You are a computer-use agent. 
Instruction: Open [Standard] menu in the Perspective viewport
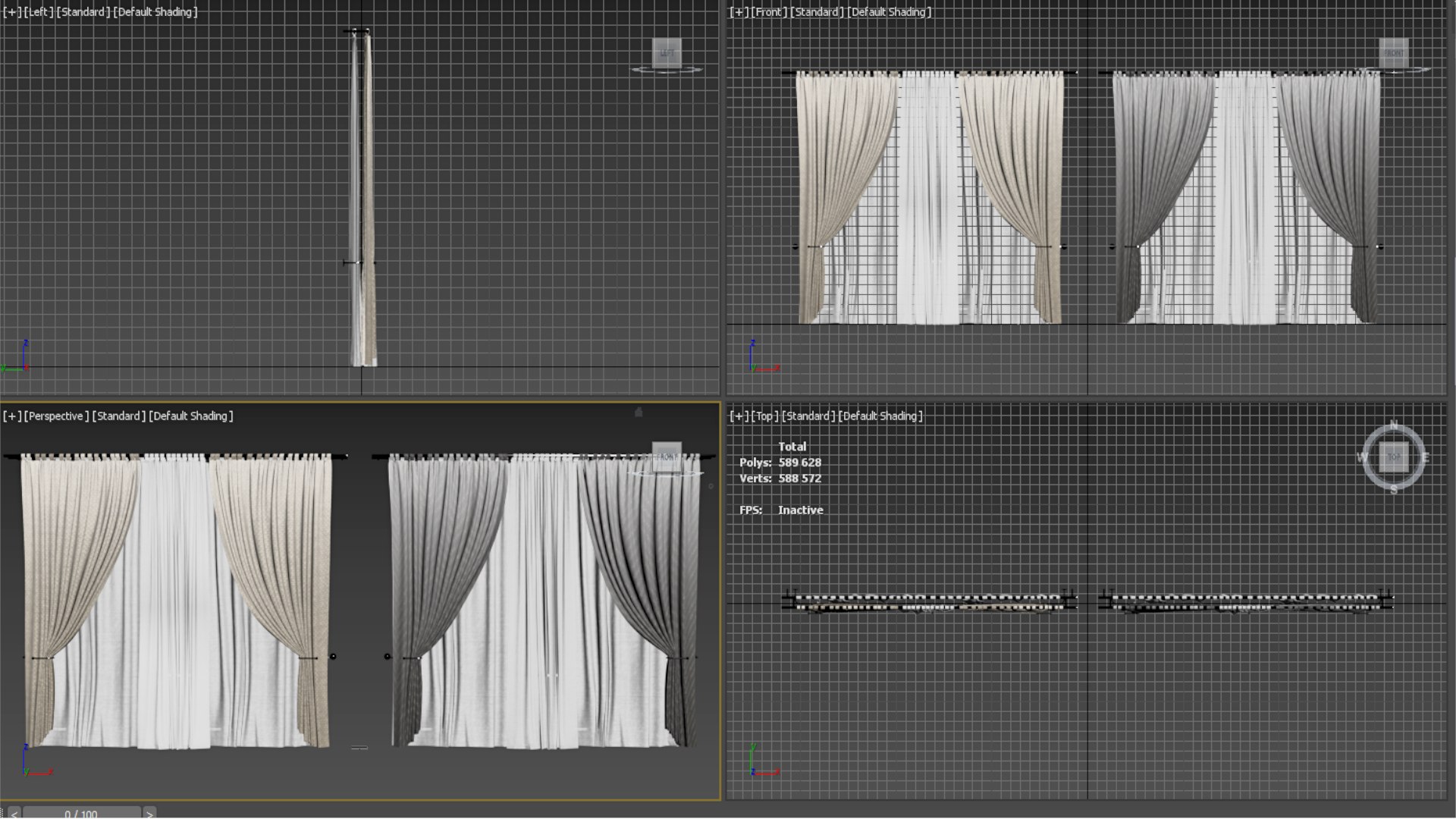tap(119, 416)
